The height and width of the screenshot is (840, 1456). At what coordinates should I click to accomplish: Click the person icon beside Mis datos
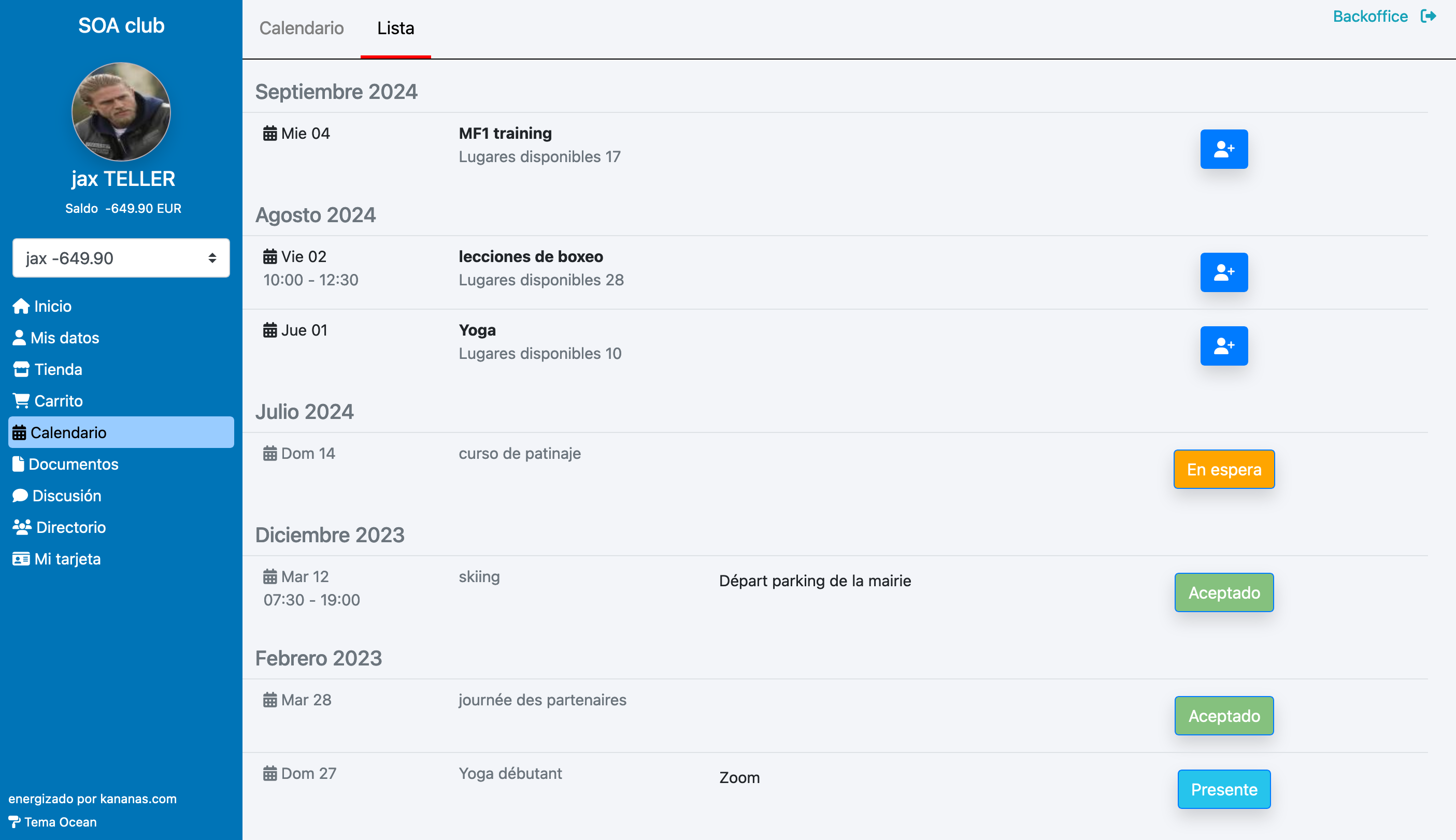point(19,338)
